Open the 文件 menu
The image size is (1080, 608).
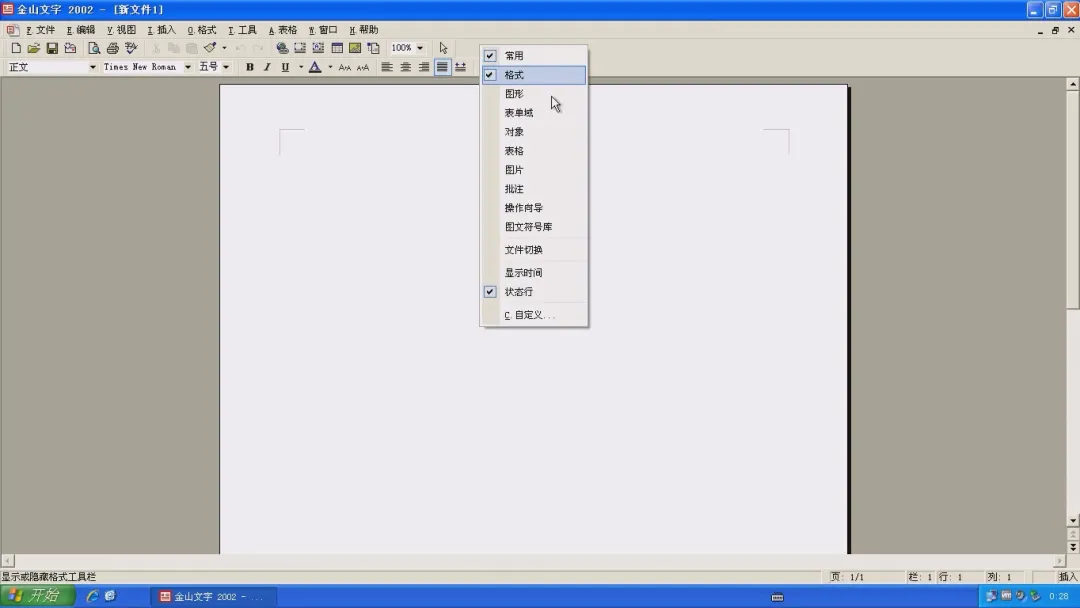41,30
